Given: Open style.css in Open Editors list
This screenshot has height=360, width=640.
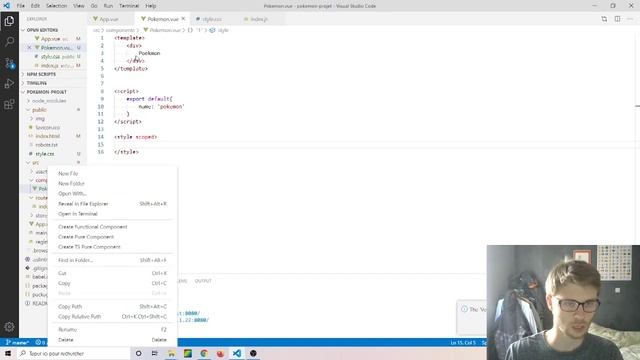Looking at the screenshot, I should (53, 57).
